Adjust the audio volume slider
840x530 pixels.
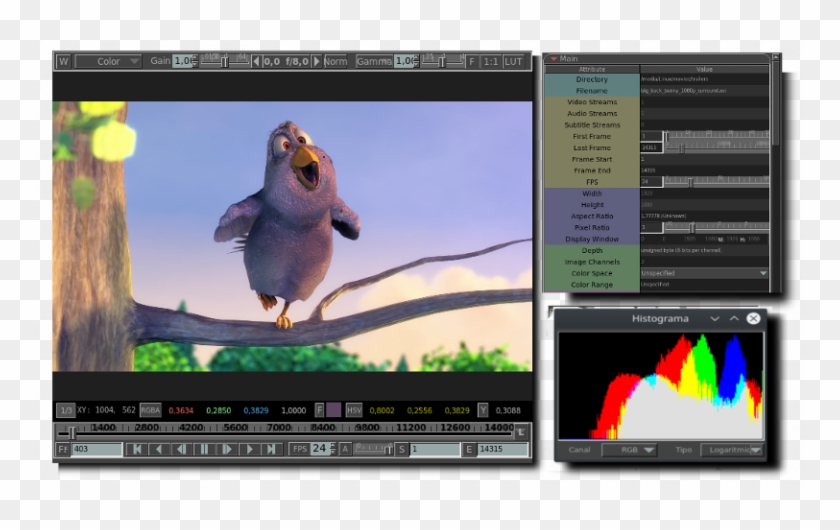(x=374, y=449)
